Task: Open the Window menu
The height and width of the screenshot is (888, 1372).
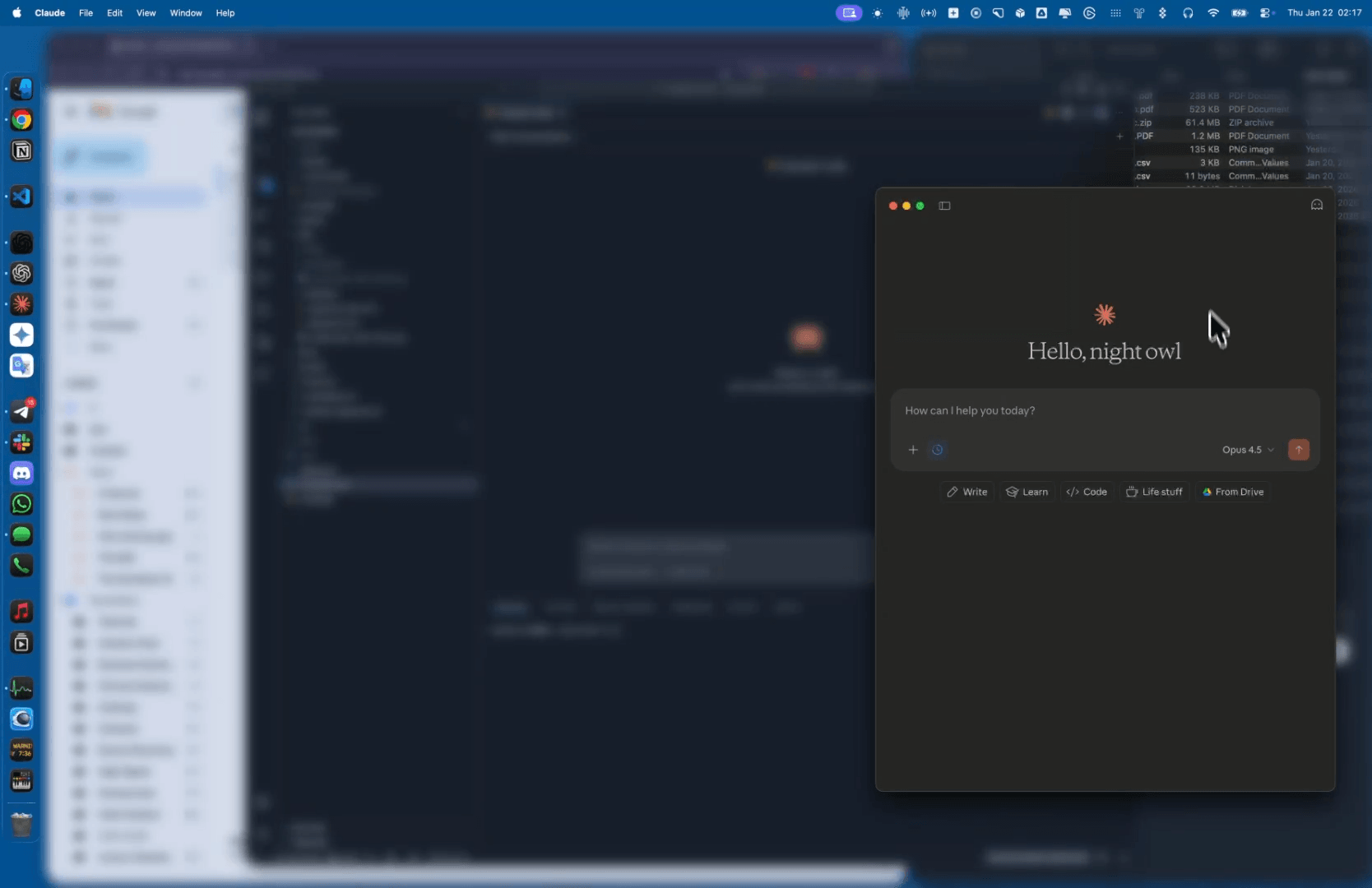Action: coord(186,13)
